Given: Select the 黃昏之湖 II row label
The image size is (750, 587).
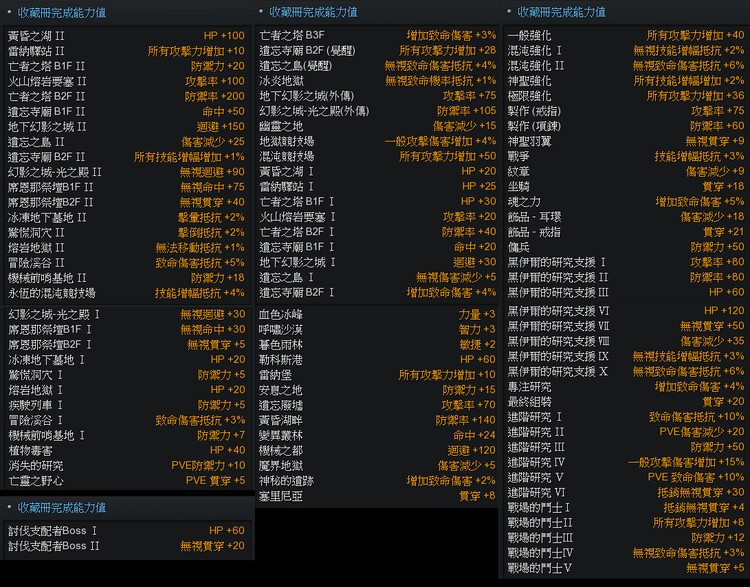Looking at the screenshot, I should point(36,36).
